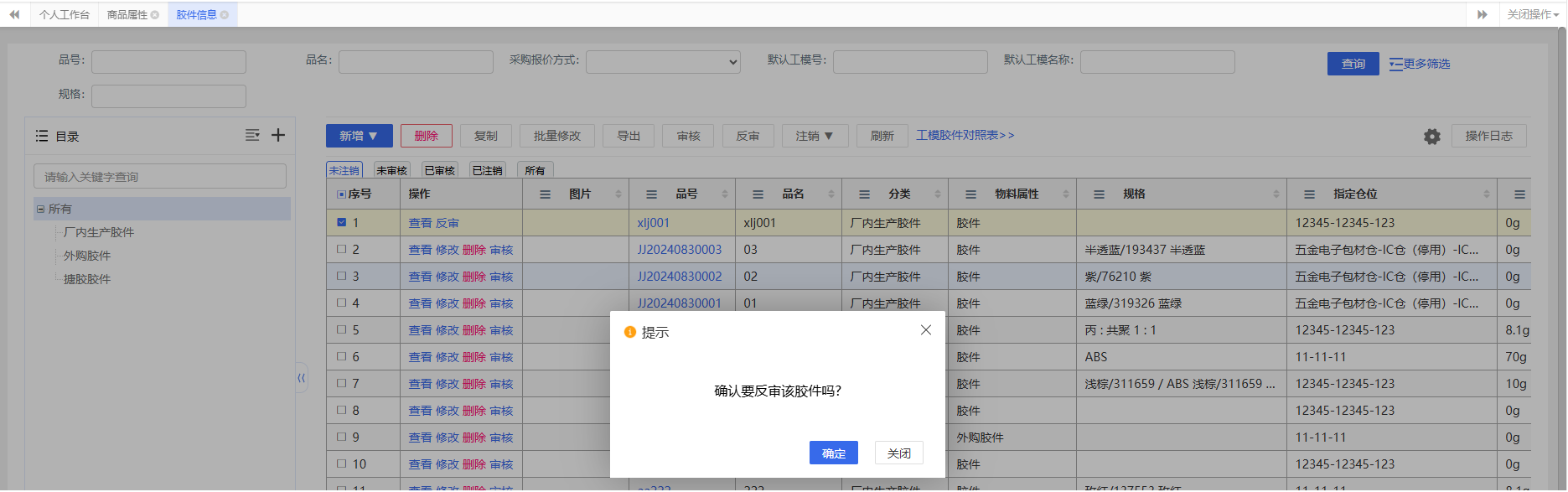Viewport: 1568px width, 492px height.
Task: Open the 工模胶件对照表>> link
Action: click(x=965, y=135)
